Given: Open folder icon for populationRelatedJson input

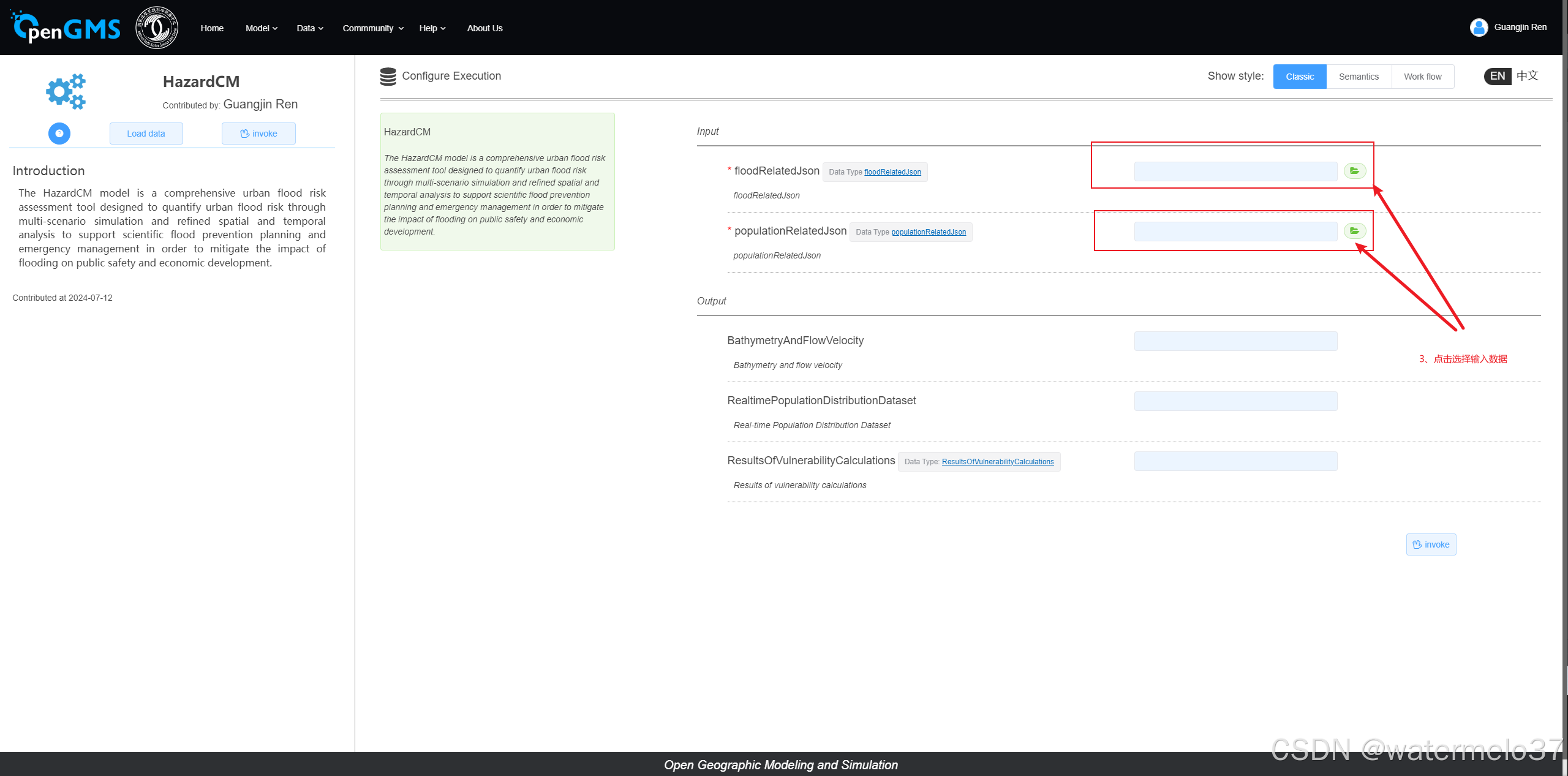Looking at the screenshot, I should click(x=1354, y=231).
